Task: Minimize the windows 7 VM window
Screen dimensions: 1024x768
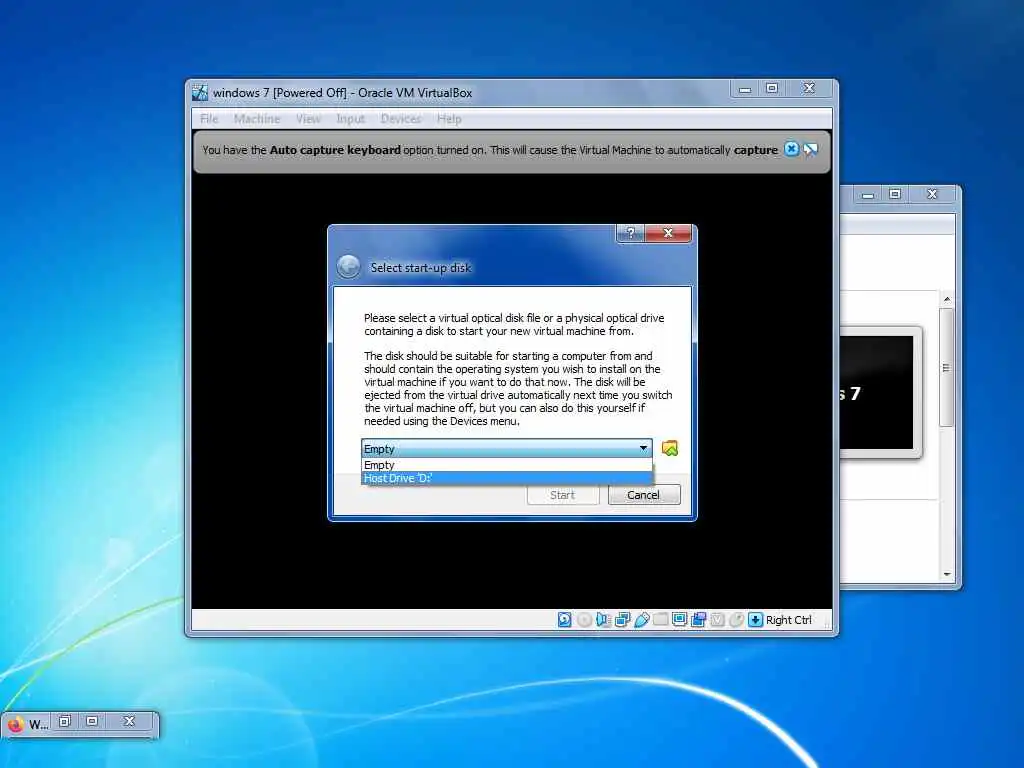Action: pos(745,89)
